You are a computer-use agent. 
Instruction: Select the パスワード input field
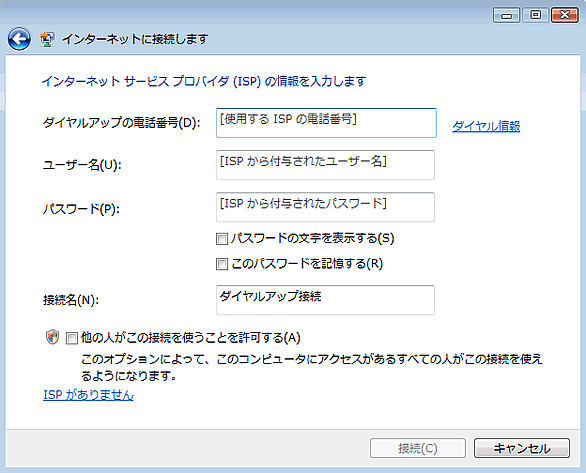click(325, 207)
